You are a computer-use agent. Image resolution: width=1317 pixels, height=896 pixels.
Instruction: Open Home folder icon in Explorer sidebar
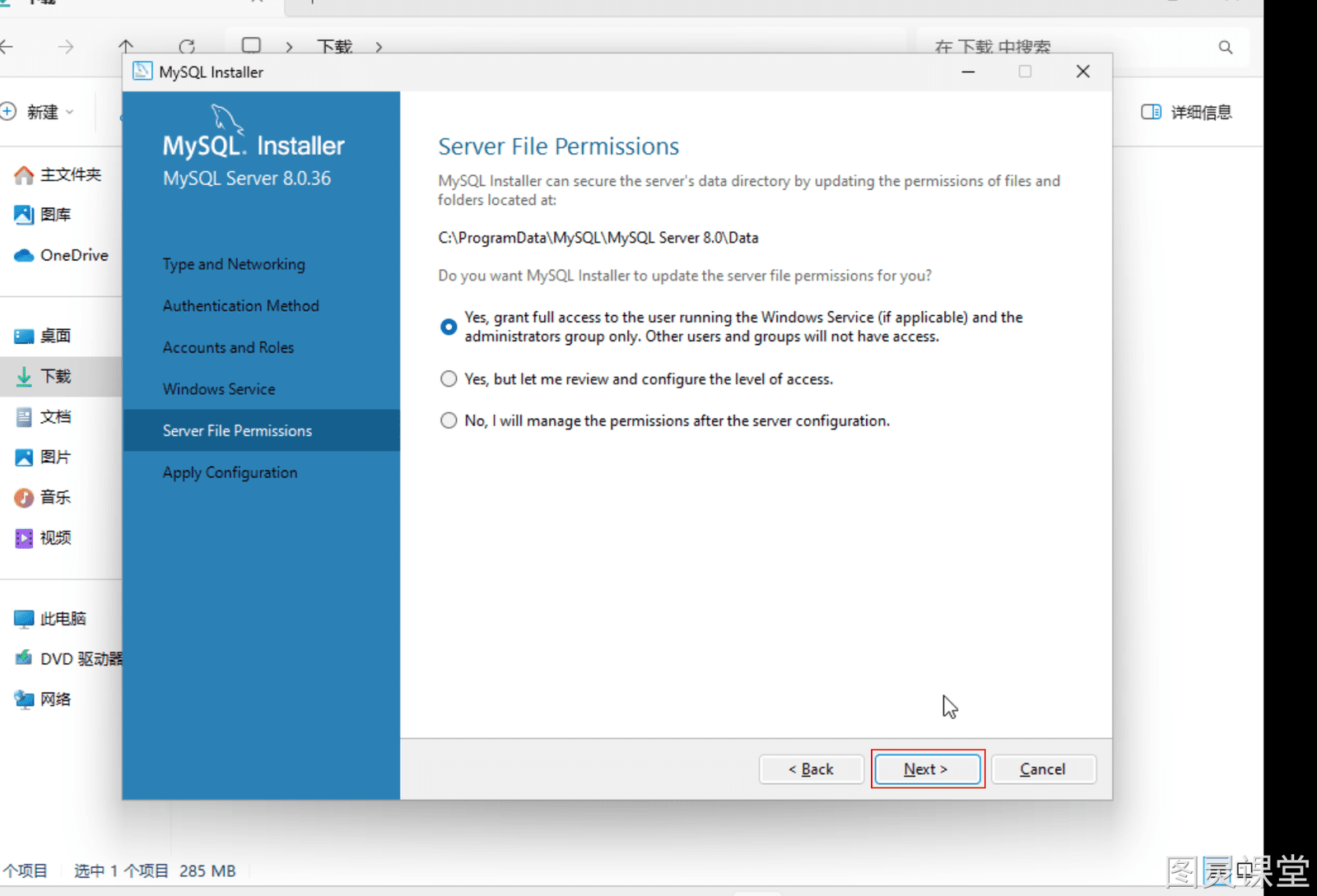pos(24,174)
